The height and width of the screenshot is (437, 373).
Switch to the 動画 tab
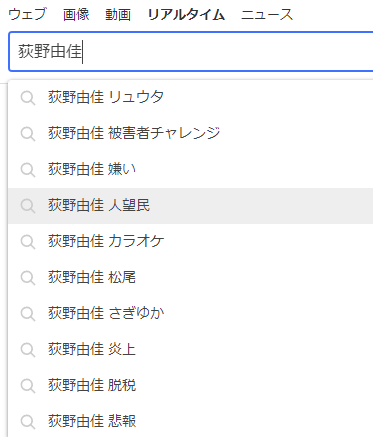point(118,14)
